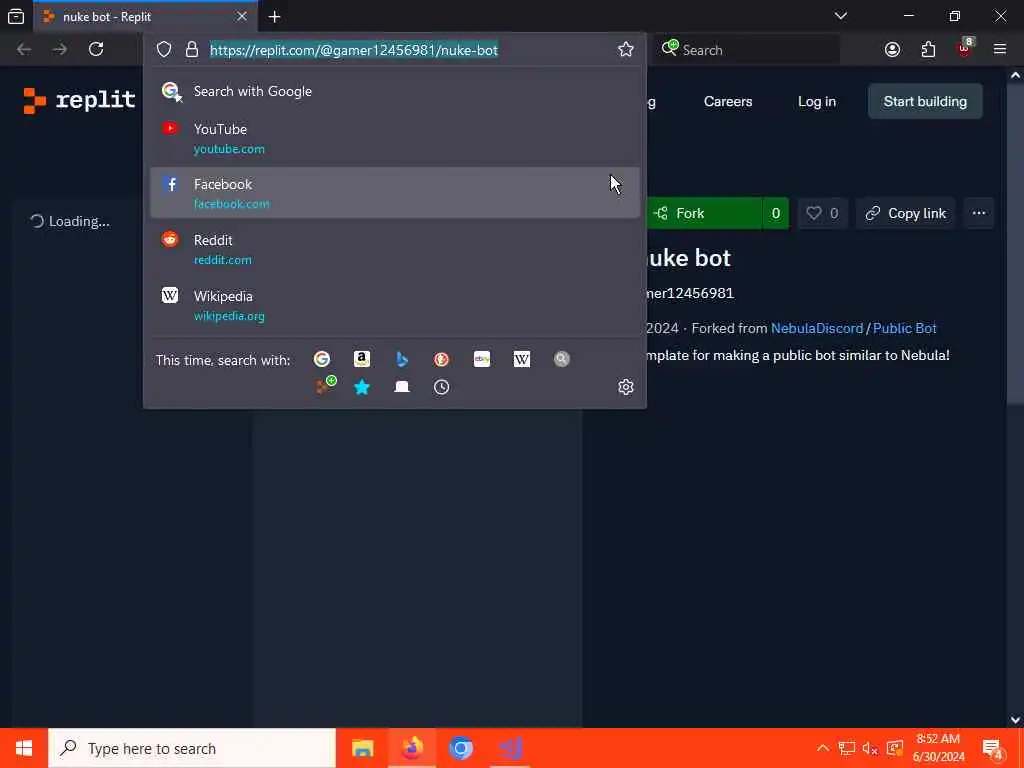Show site security padlock info
Image resolution: width=1024 pixels, height=768 pixels.
point(191,50)
